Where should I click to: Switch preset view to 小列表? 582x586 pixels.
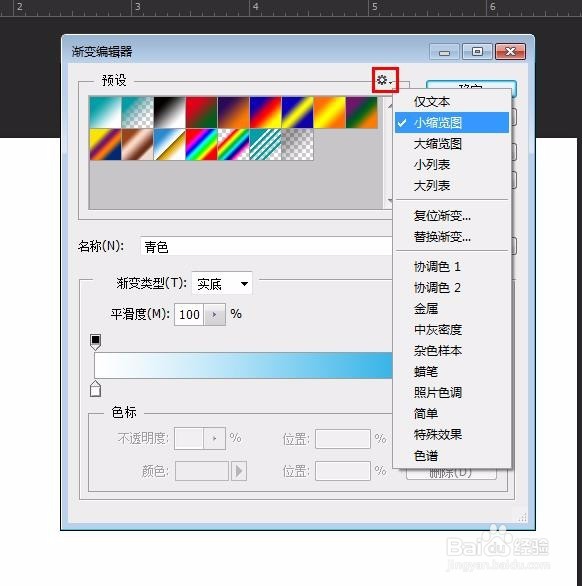452,164
